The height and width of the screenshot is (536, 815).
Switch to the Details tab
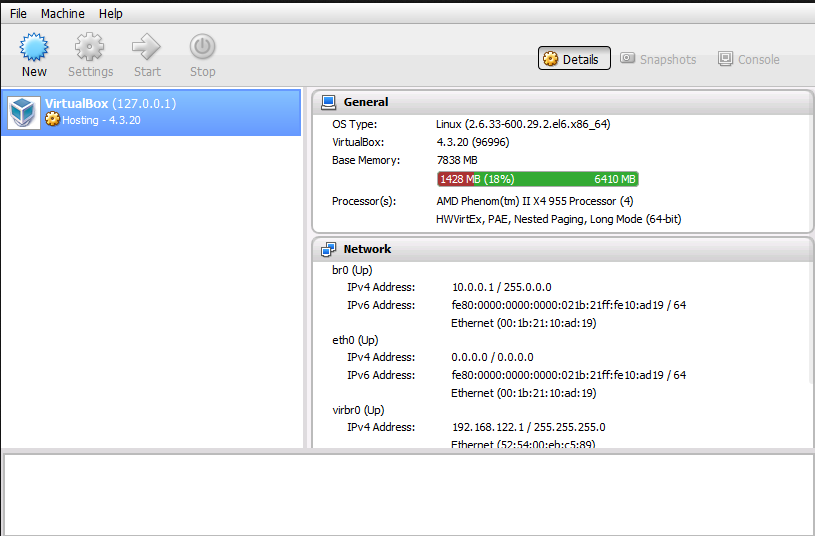coord(574,59)
